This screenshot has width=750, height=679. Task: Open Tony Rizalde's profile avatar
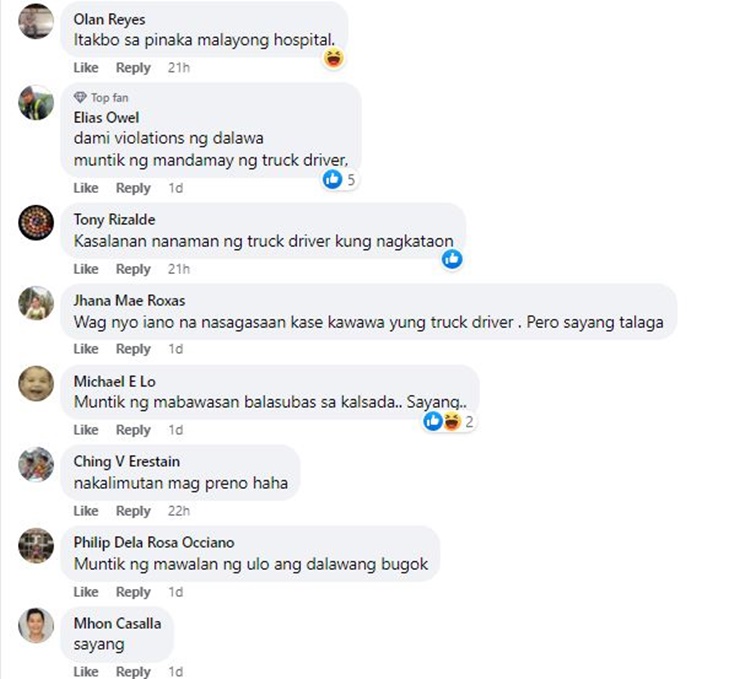tap(36, 222)
